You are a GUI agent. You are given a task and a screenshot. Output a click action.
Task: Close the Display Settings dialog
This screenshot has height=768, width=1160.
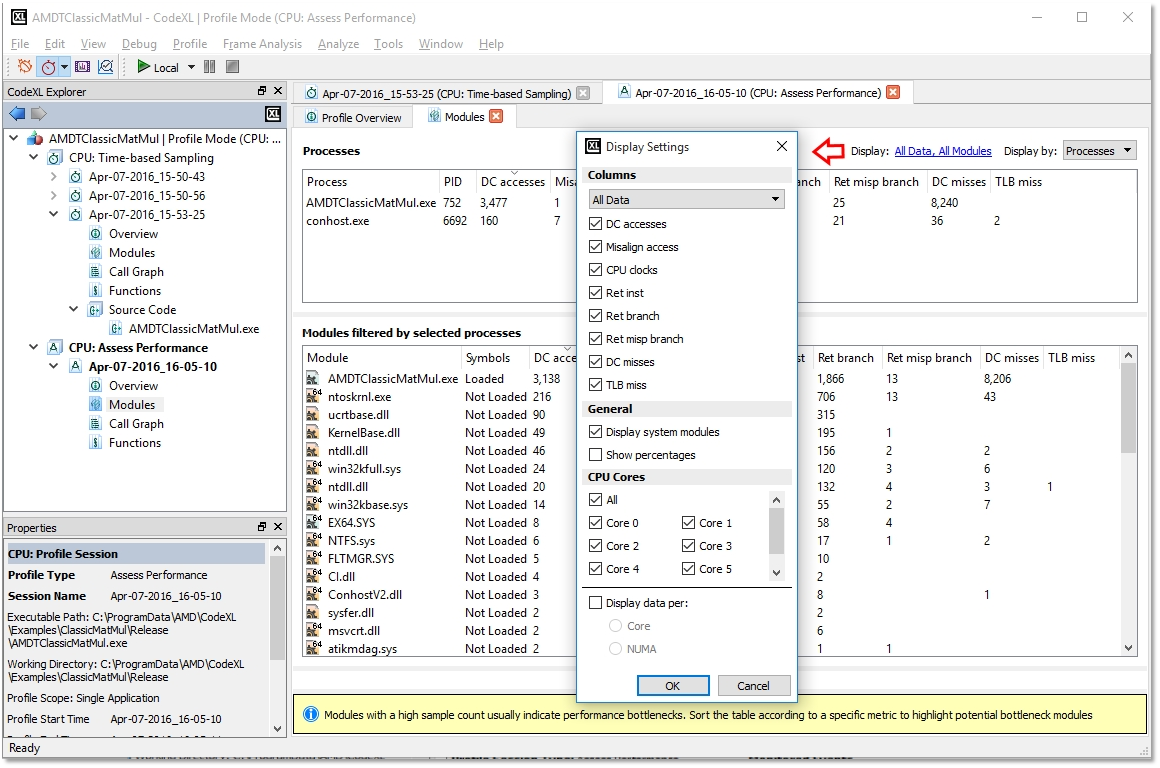click(x=782, y=146)
